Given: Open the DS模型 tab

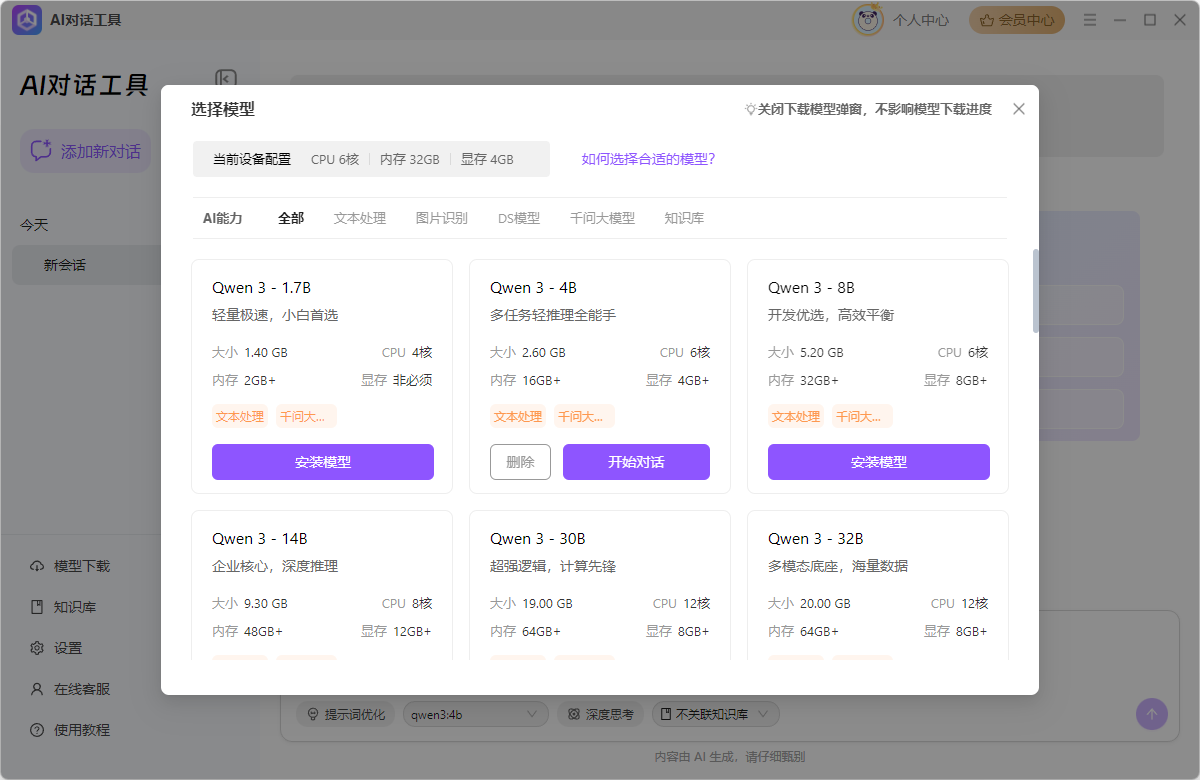Looking at the screenshot, I should pos(519,218).
